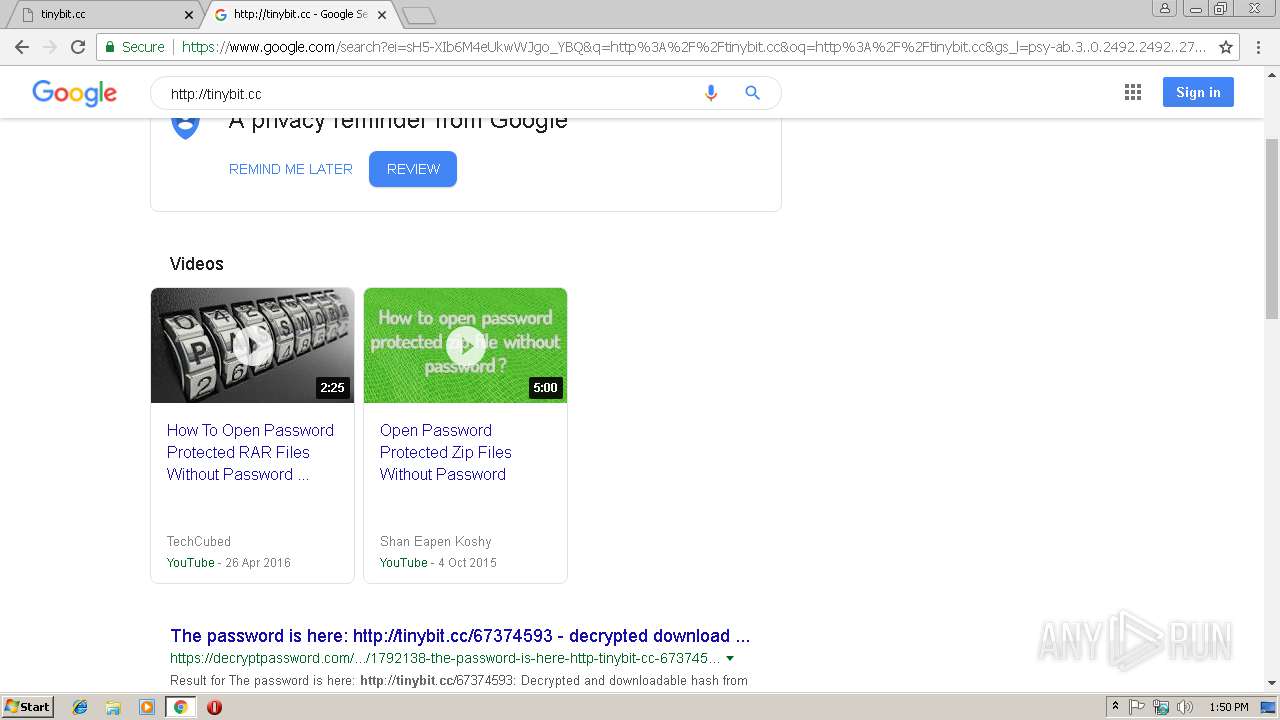This screenshot has height=720, width=1280.
Task: Open volume speaker tray icon
Action: pos(1185,707)
